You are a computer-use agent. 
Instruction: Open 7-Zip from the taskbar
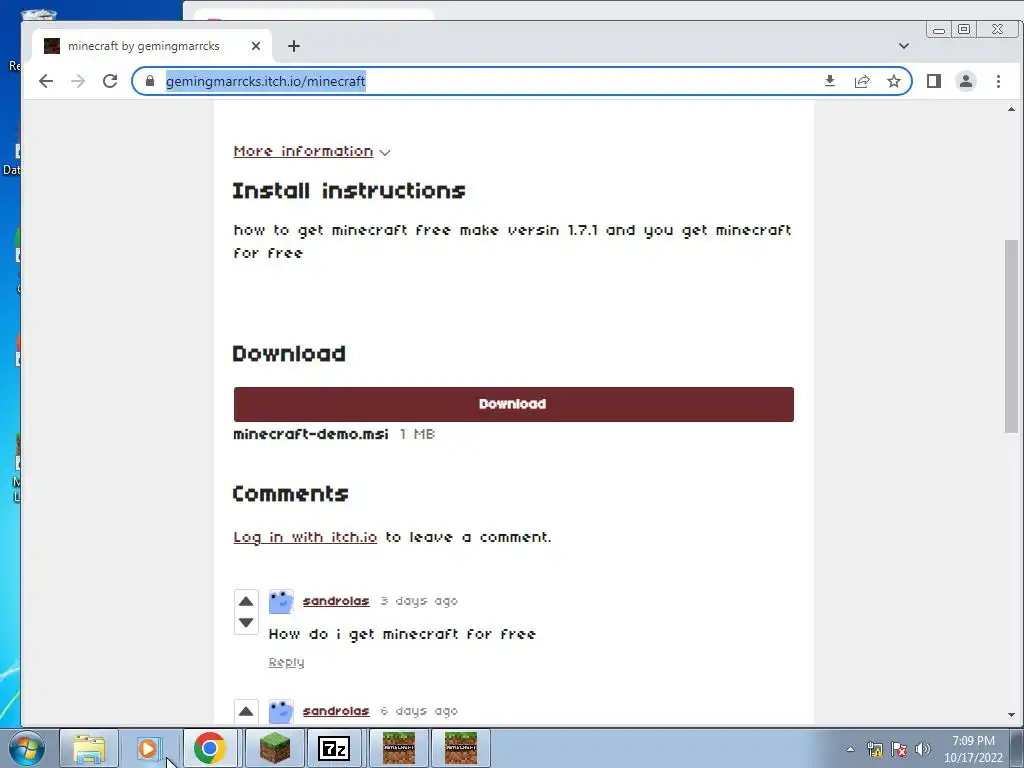click(x=334, y=748)
